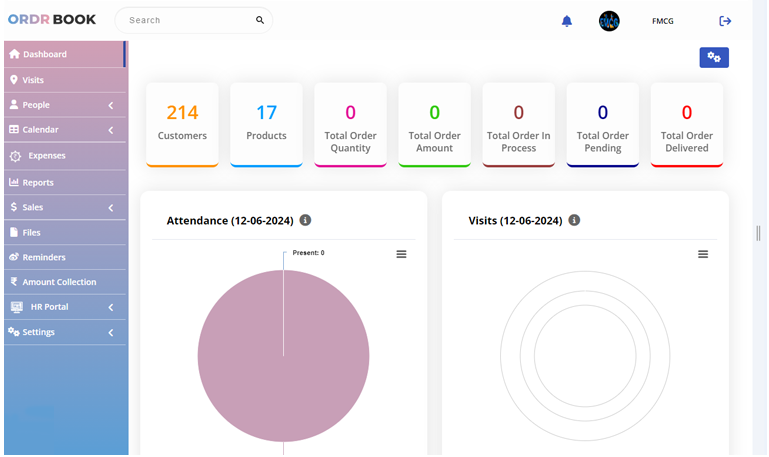Open the Amount Collection page

pos(59,282)
